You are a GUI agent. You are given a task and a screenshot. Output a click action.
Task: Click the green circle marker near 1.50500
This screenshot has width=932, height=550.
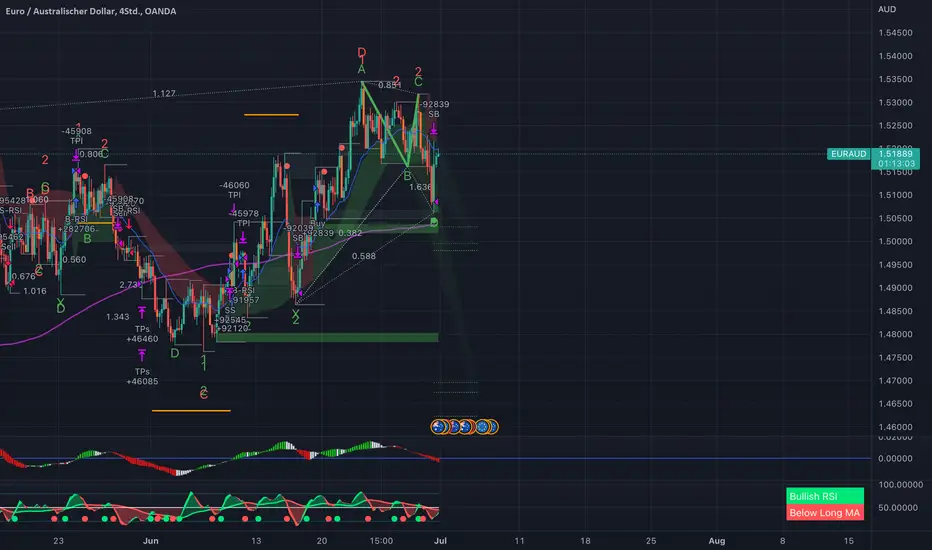[434, 222]
